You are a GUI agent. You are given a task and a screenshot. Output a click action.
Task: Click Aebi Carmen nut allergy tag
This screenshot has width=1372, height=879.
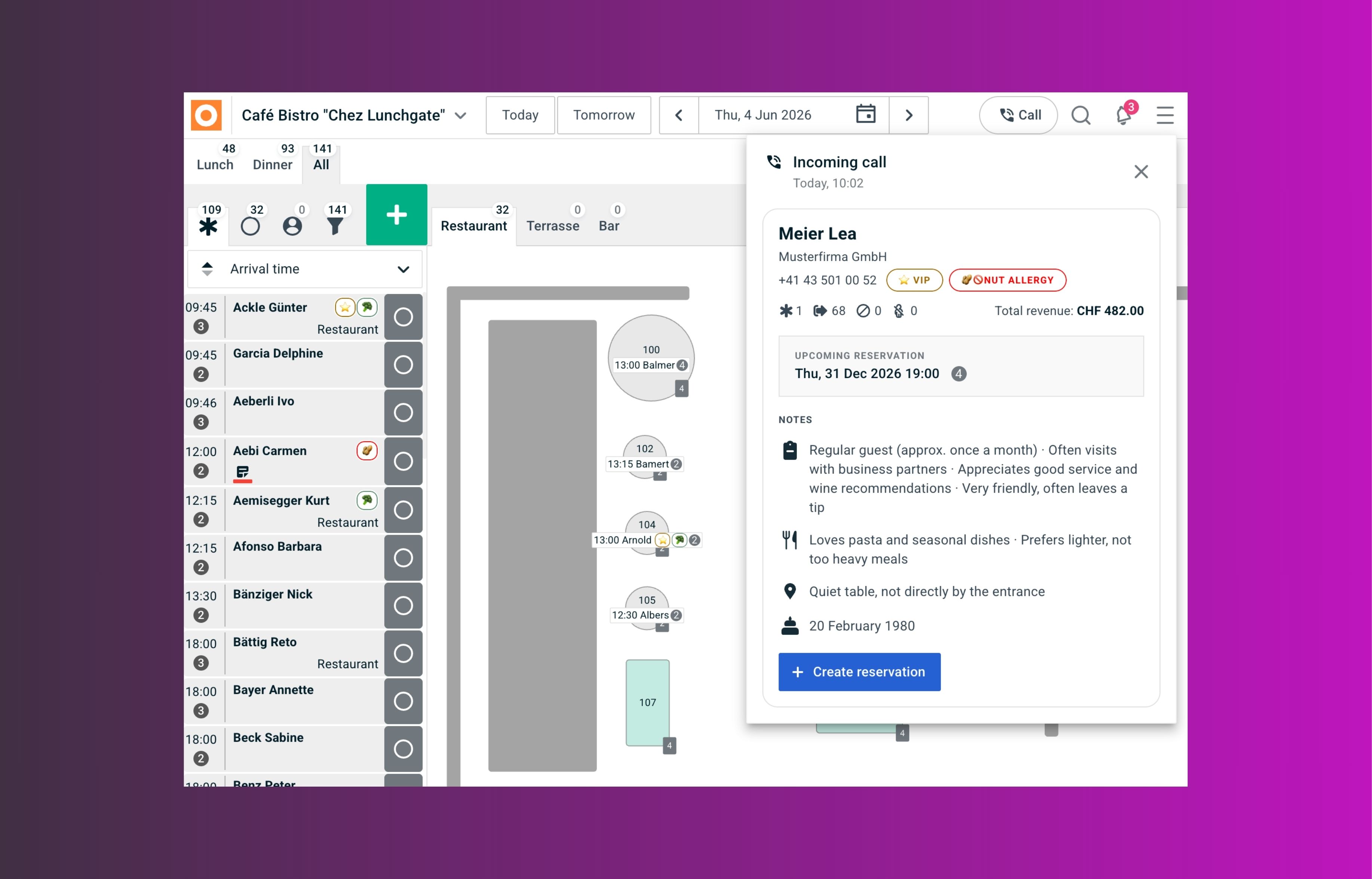pyautogui.click(x=367, y=450)
